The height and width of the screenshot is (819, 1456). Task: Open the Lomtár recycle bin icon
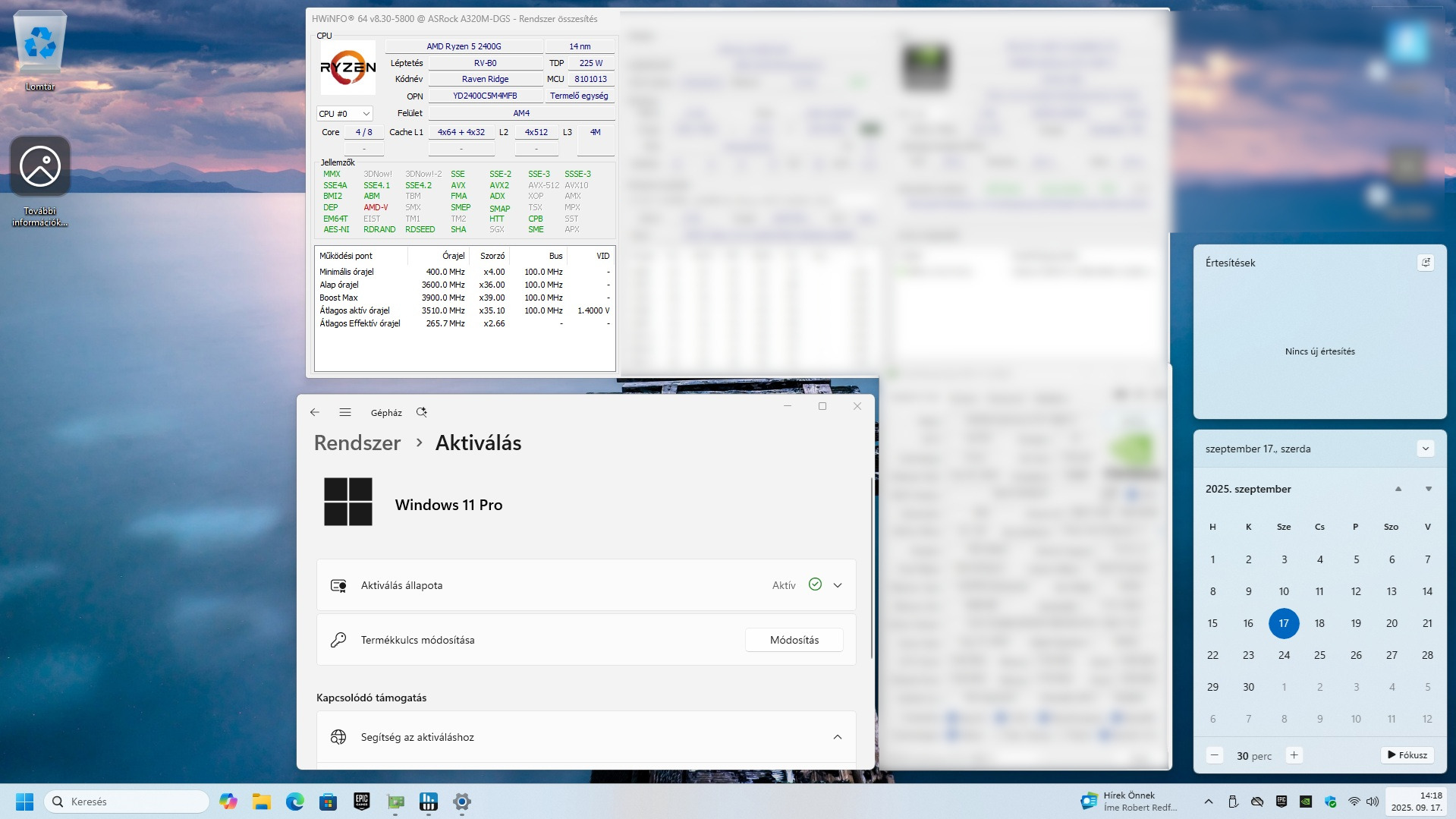pyautogui.click(x=40, y=50)
